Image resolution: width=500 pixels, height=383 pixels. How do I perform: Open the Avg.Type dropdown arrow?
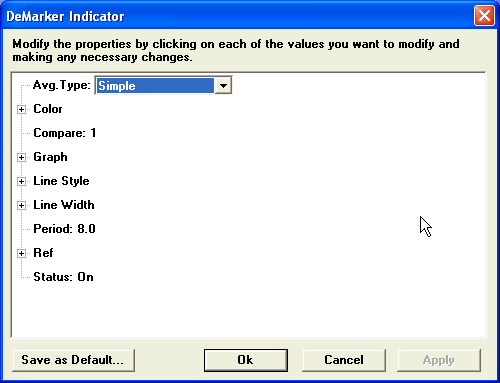[x=223, y=86]
